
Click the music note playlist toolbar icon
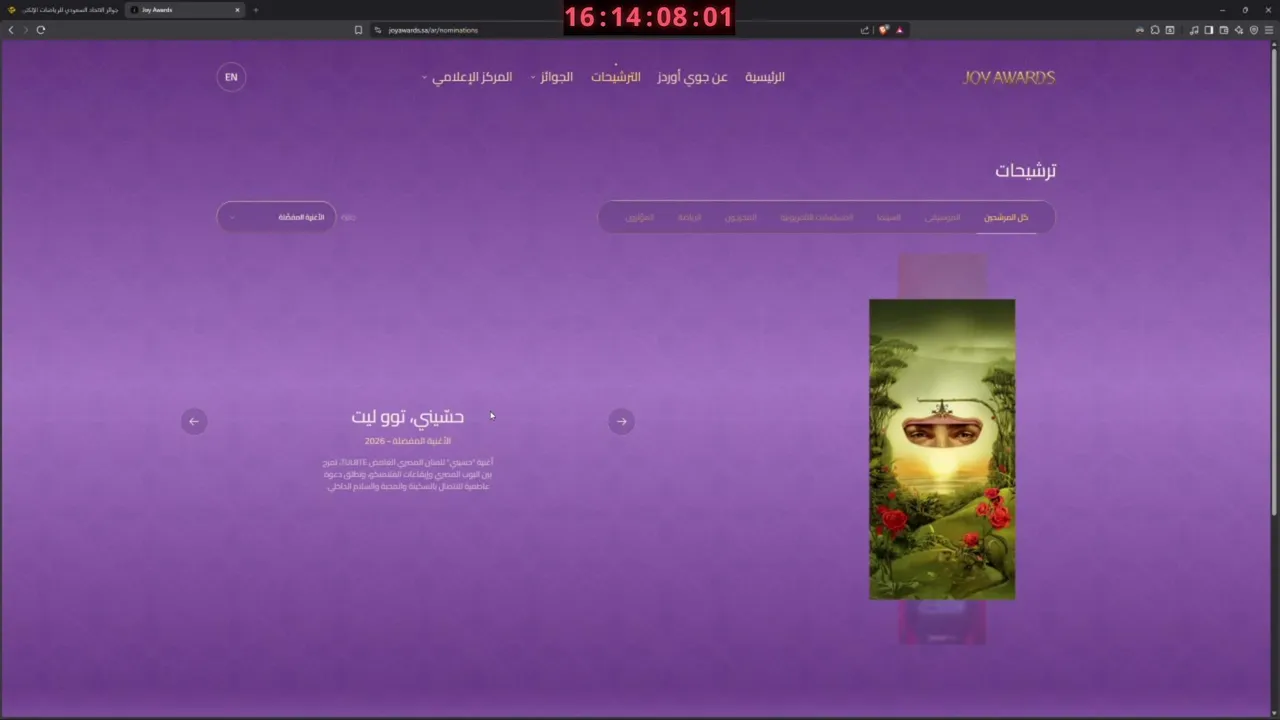tap(1194, 30)
